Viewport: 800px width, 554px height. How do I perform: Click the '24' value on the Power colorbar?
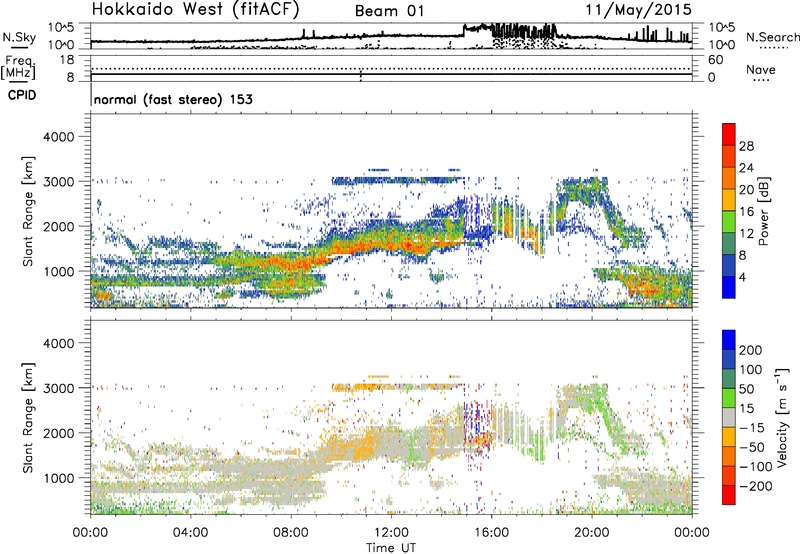point(746,168)
